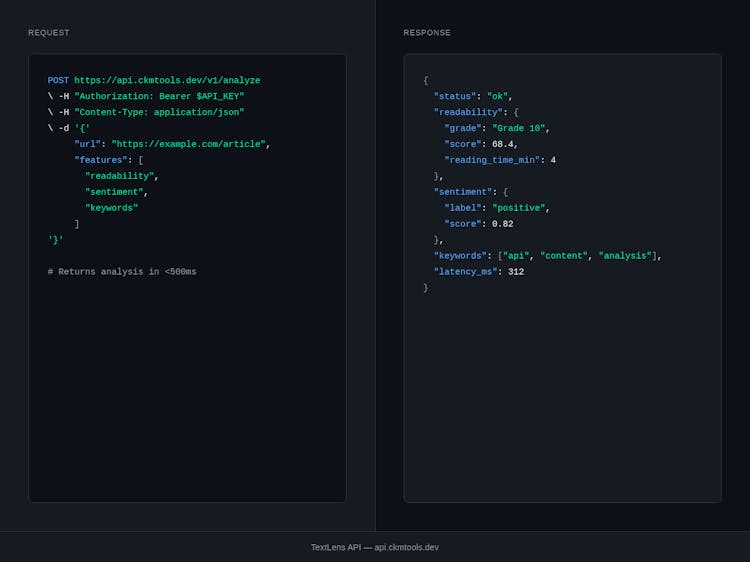750x562 pixels.
Task: Click the readability score value 68.4
Action: 504,144
